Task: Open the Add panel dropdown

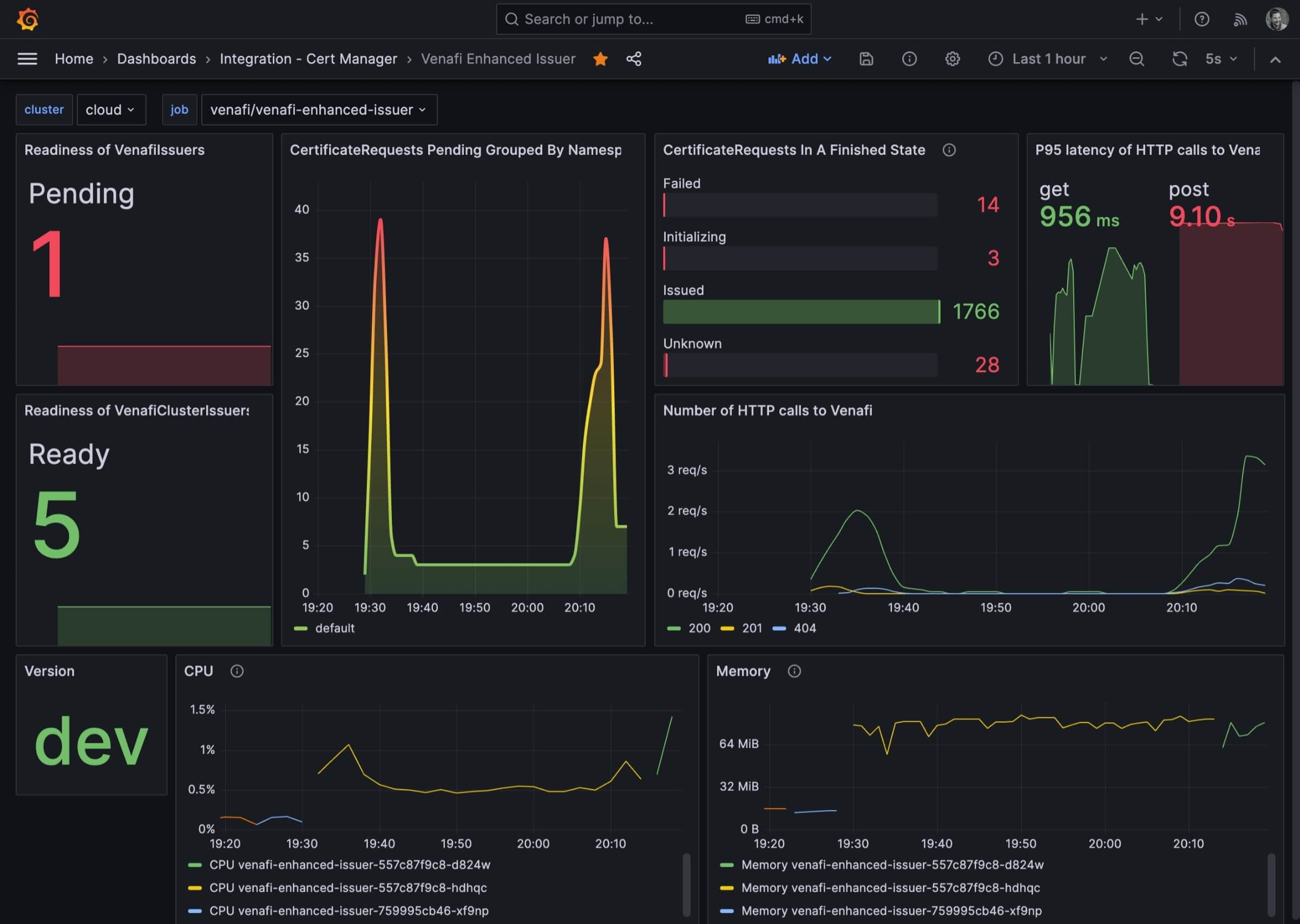Action: pos(800,58)
